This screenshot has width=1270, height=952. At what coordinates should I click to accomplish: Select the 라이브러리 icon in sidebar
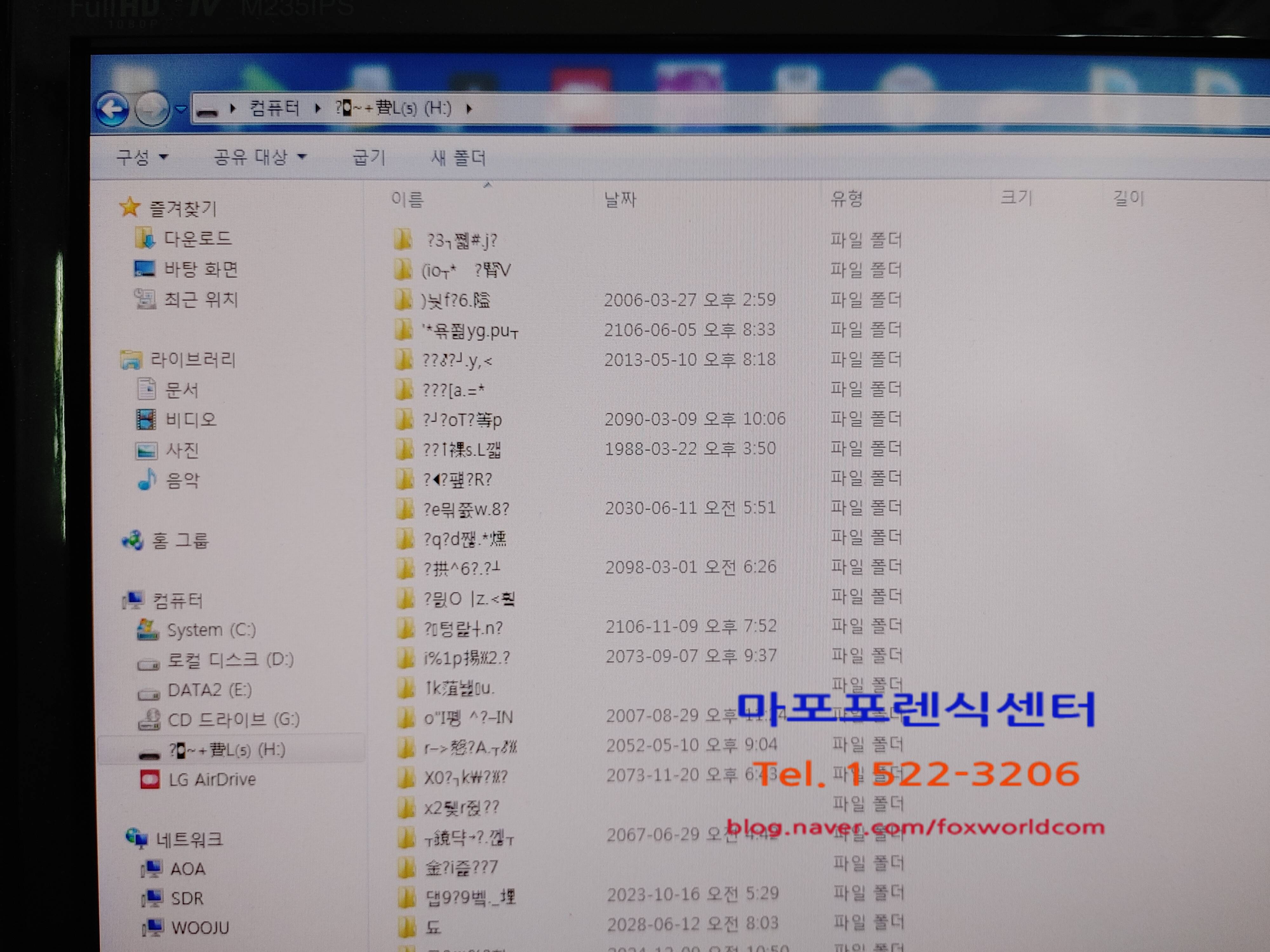click(x=131, y=360)
